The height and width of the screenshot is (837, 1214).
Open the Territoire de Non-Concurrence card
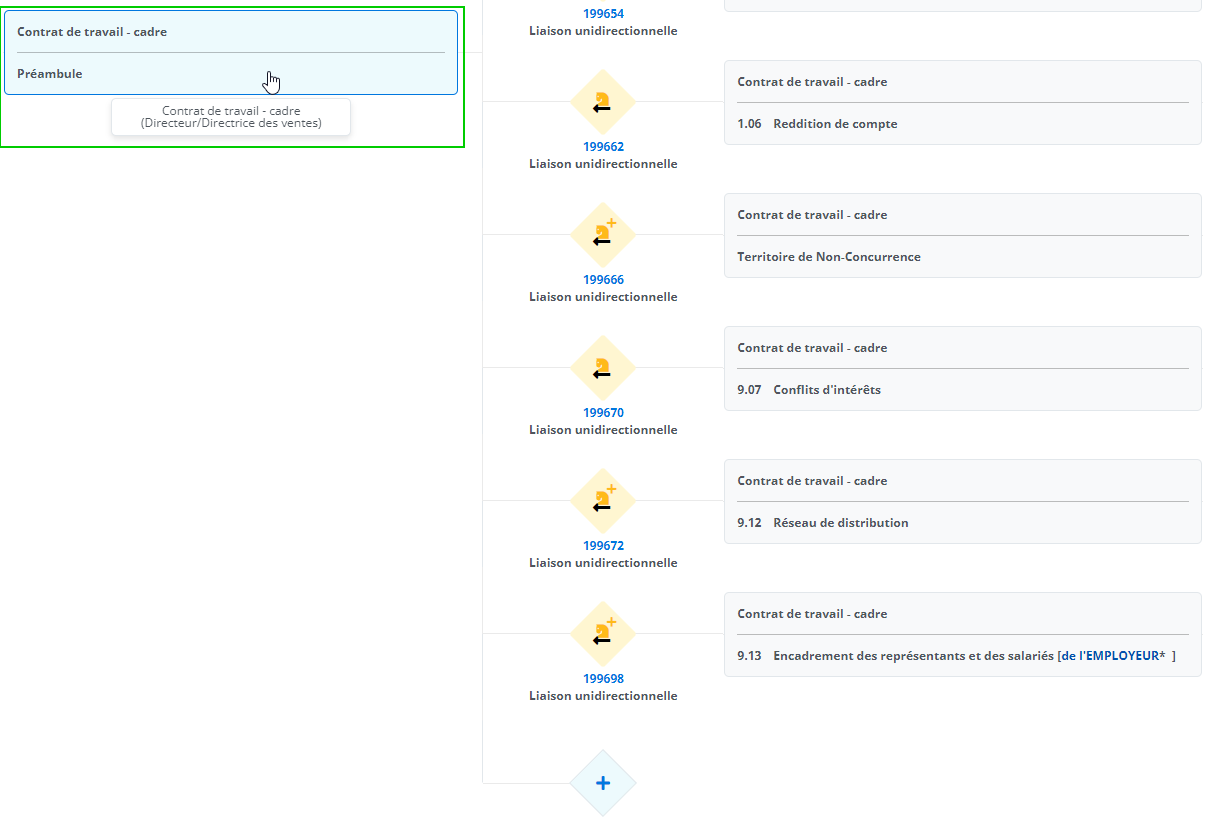[962, 236]
